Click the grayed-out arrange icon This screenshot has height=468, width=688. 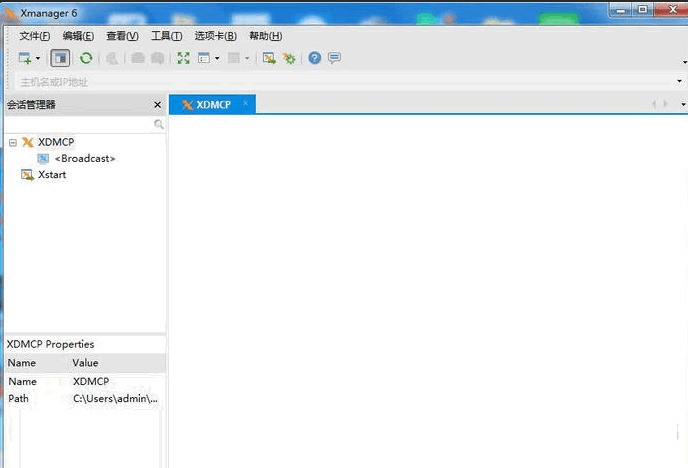tap(233, 58)
